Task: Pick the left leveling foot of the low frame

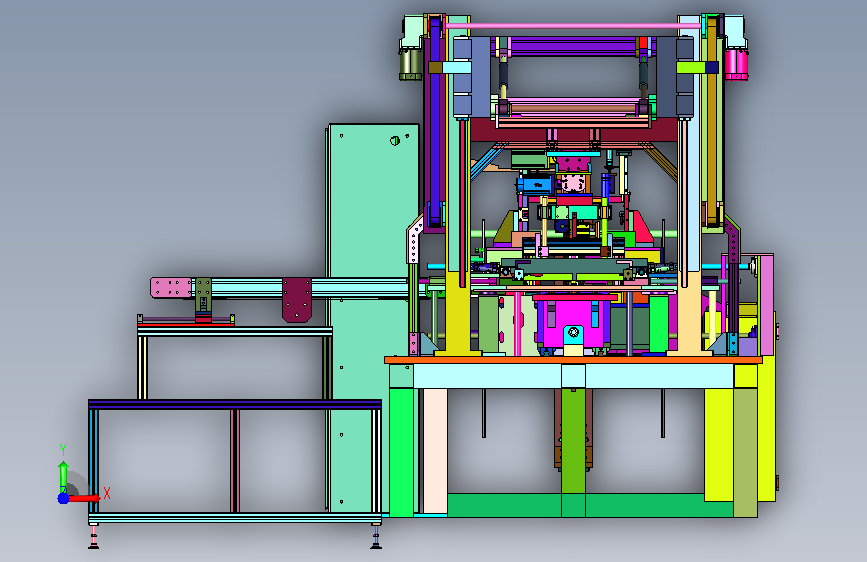Action: pos(93,537)
